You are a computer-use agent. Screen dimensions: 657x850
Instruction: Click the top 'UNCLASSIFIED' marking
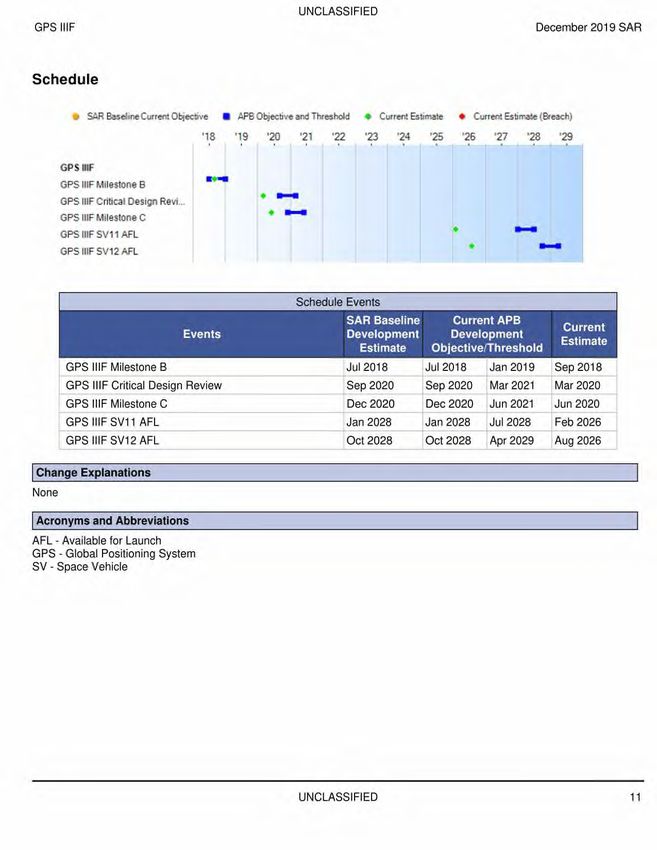338,11
